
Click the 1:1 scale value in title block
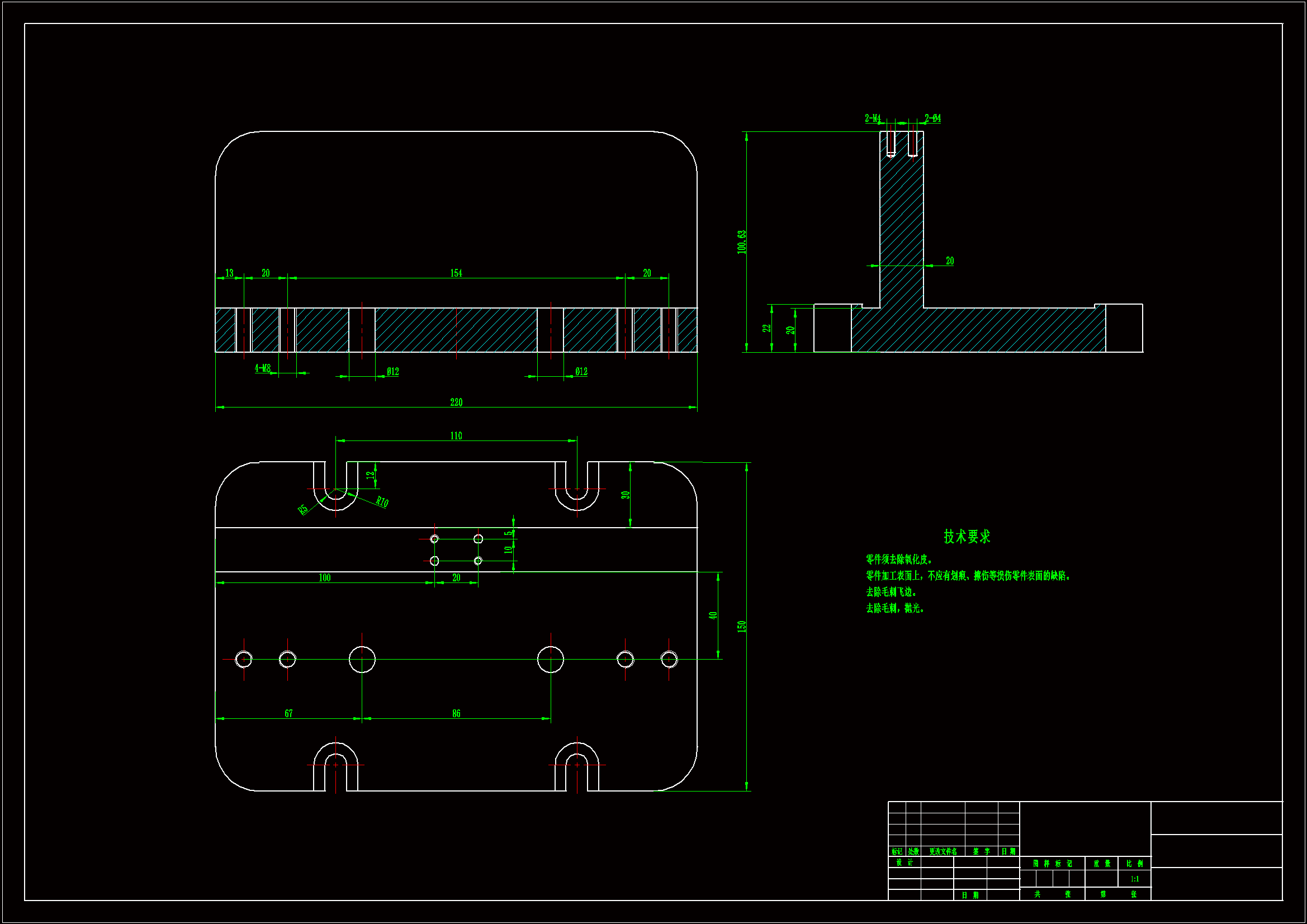(1134, 879)
